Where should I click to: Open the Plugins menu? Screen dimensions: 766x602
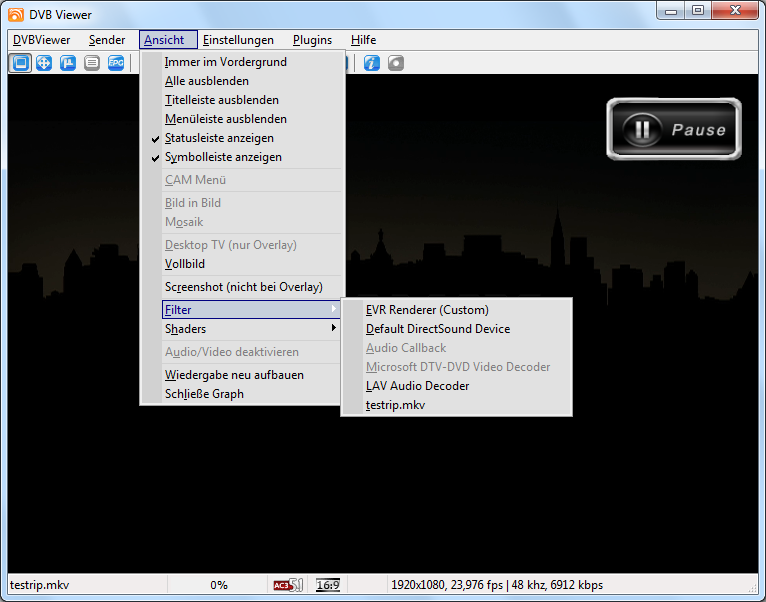point(313,40)
